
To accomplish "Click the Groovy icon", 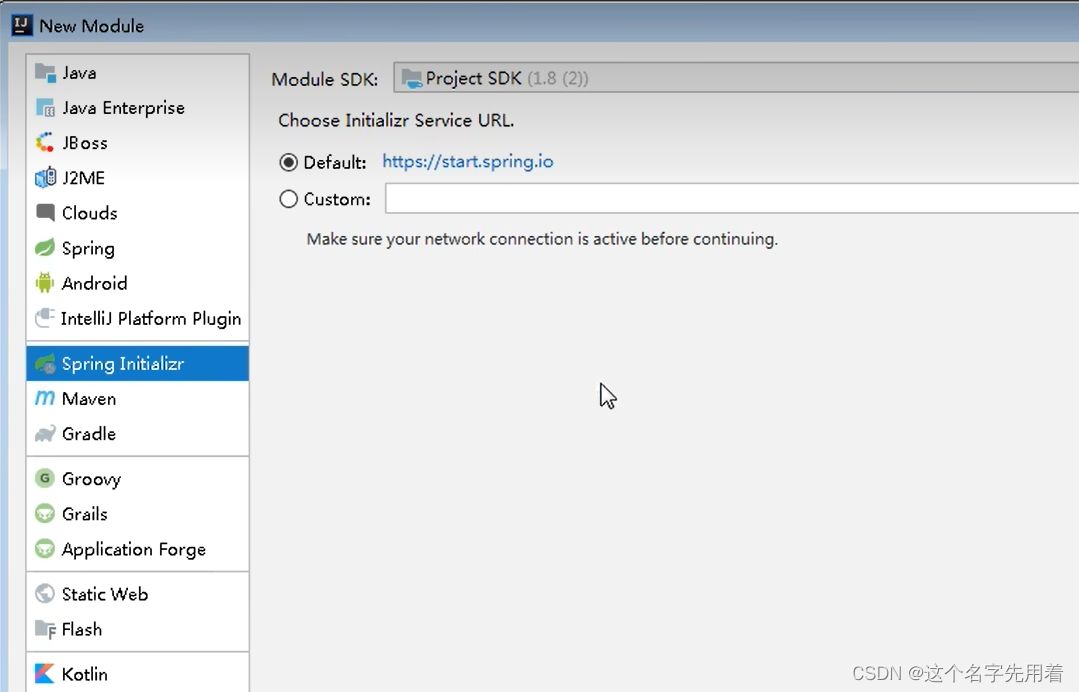I will (x=45, y=479).
